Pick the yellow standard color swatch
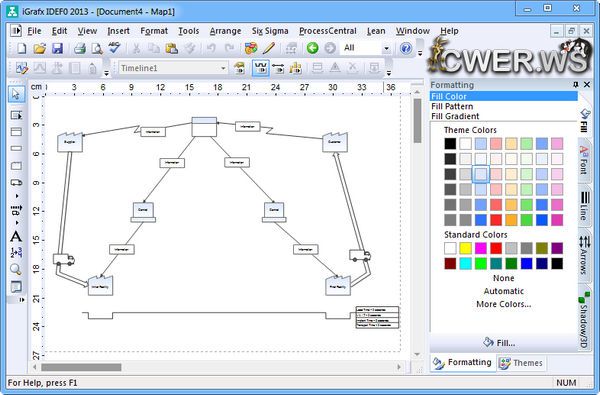This screenshot has height=395, width=600. click(x=466, y=248)
